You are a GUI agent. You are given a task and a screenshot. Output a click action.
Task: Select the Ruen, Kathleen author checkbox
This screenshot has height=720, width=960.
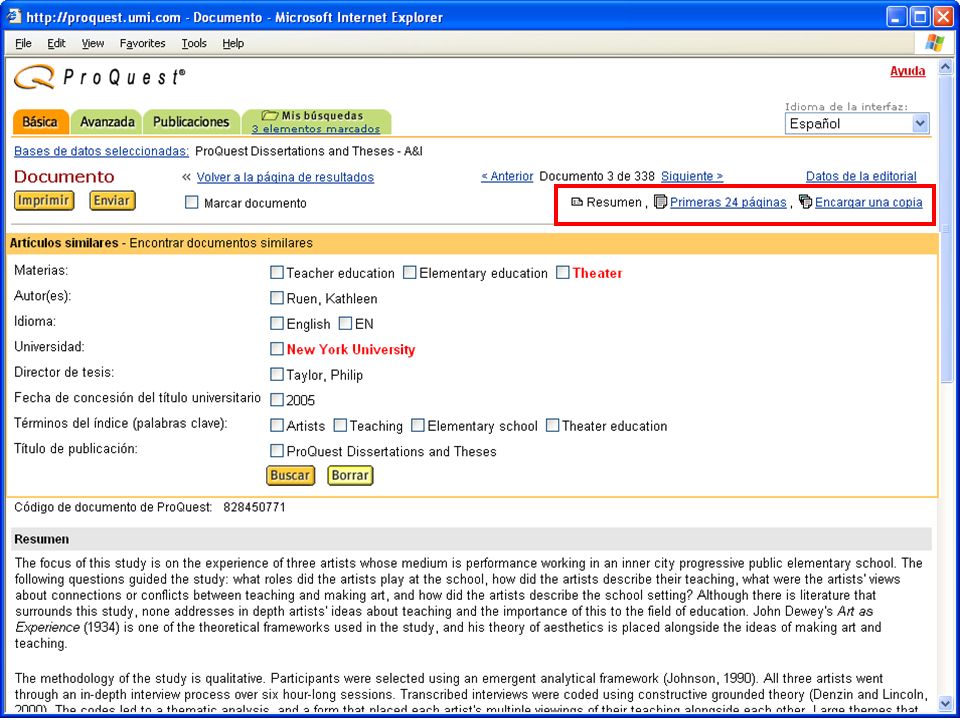point(277,298)
